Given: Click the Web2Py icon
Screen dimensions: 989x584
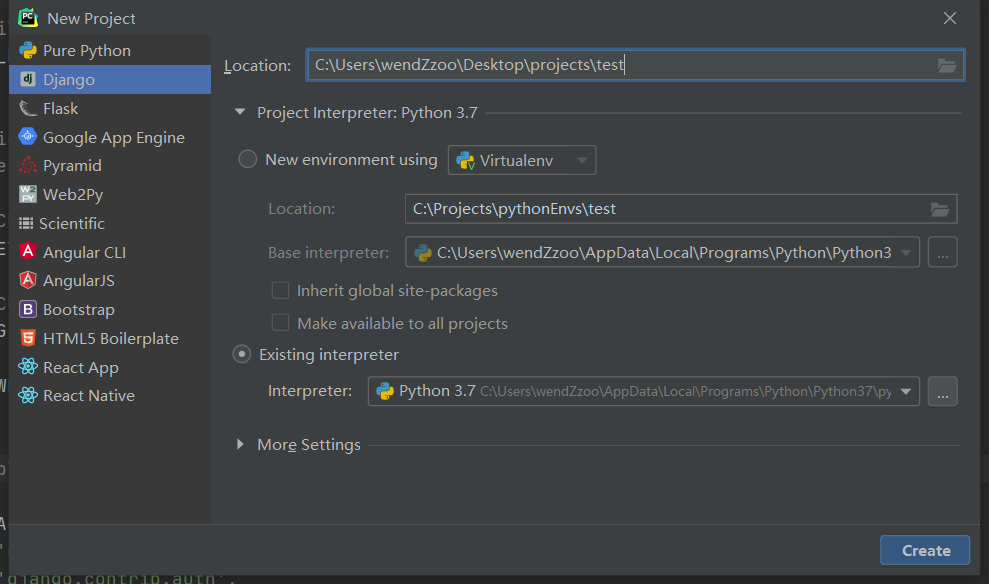Looking at the screenshot, I should (x=28, y=194).
